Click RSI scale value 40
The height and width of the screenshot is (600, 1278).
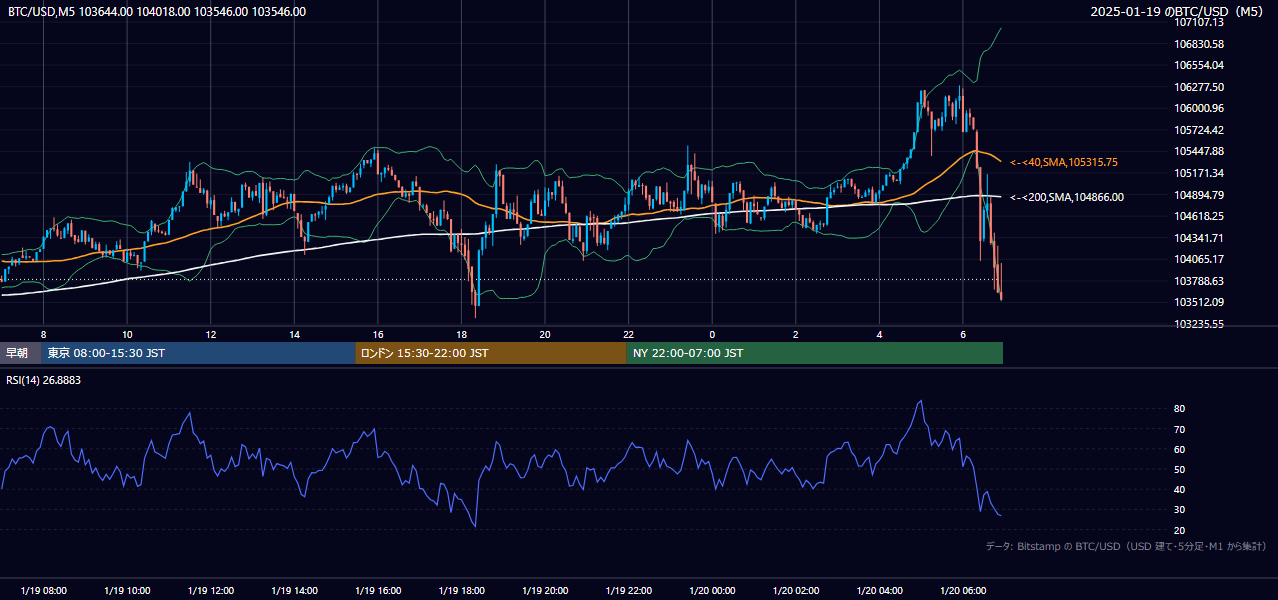[x=1179, y=489]
